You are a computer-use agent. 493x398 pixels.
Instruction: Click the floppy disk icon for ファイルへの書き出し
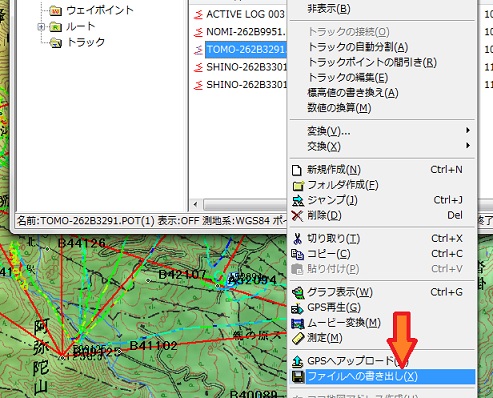click(x=298, y=377)
